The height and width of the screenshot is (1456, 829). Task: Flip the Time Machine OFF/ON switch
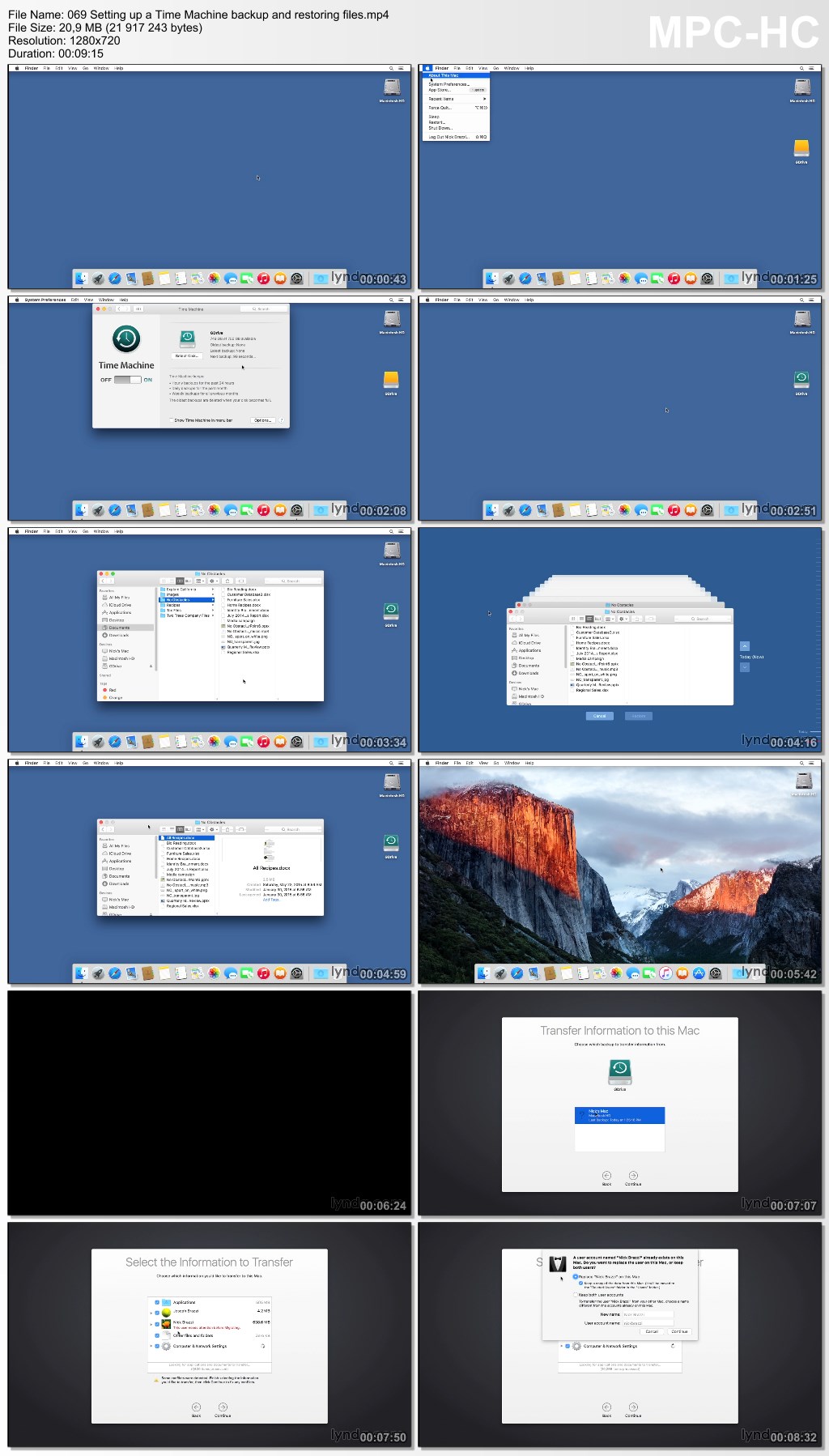tap(127, 379)
